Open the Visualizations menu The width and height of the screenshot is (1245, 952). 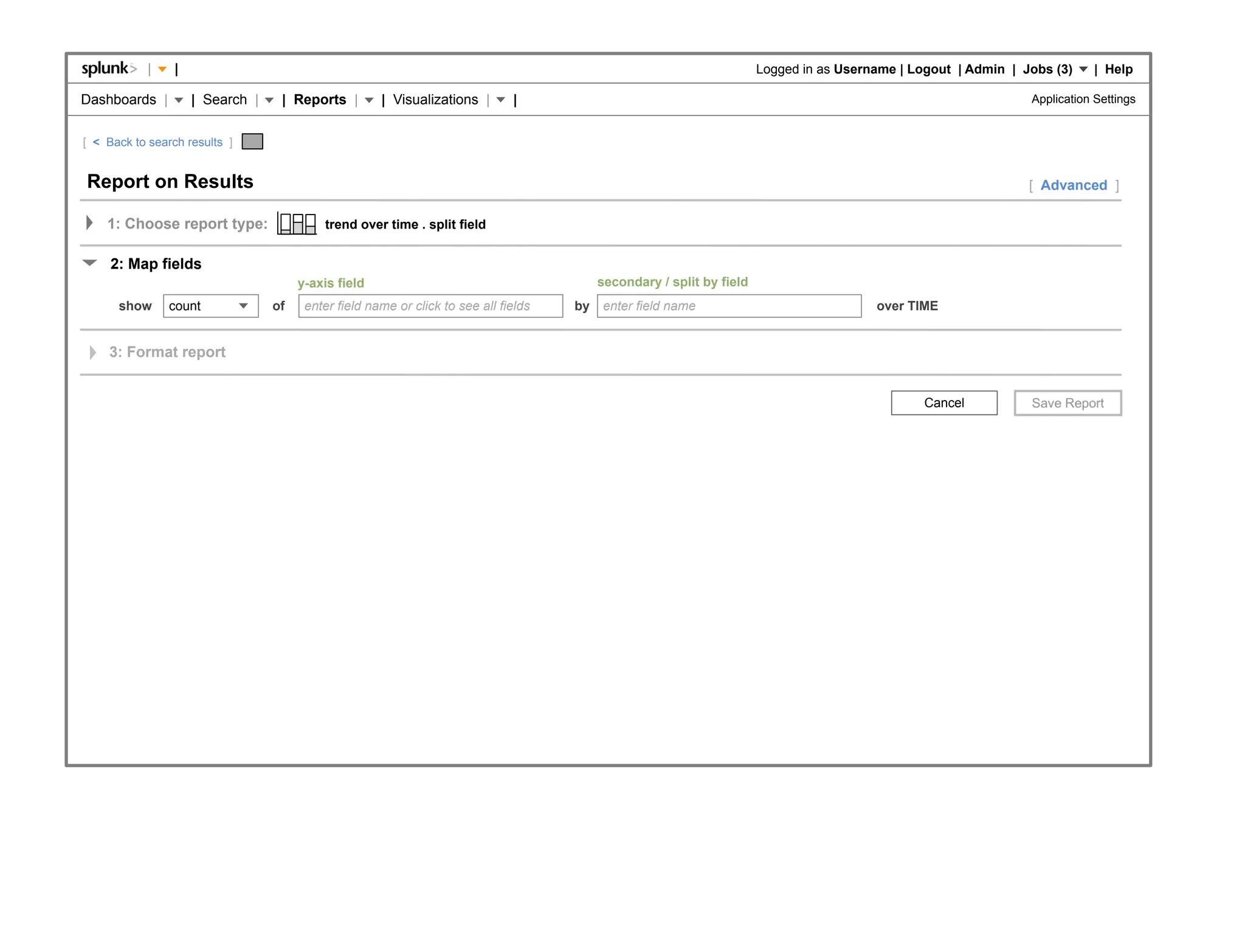click(x=435, y=100)
